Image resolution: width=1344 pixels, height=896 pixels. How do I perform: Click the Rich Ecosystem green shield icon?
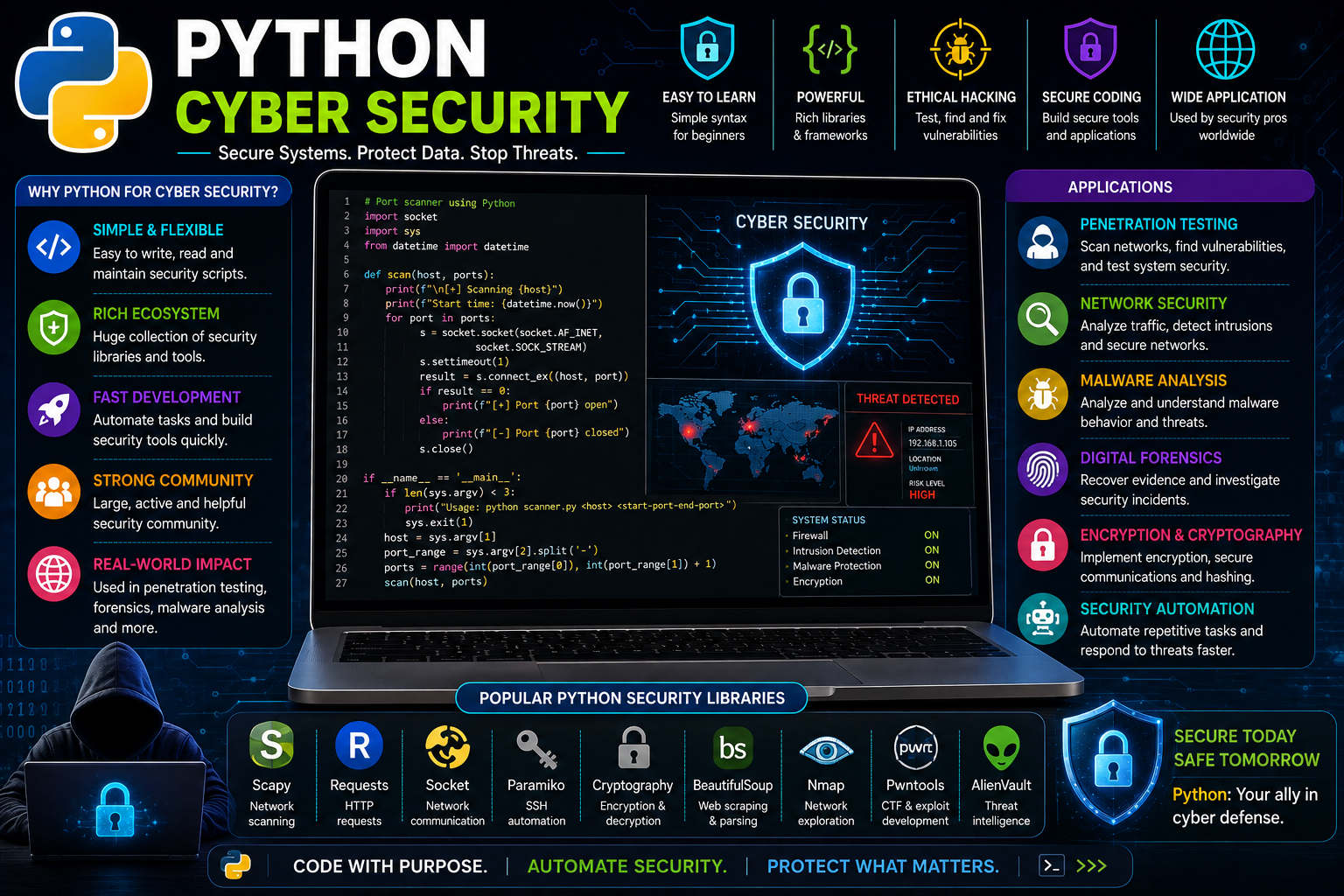(53, 328)
